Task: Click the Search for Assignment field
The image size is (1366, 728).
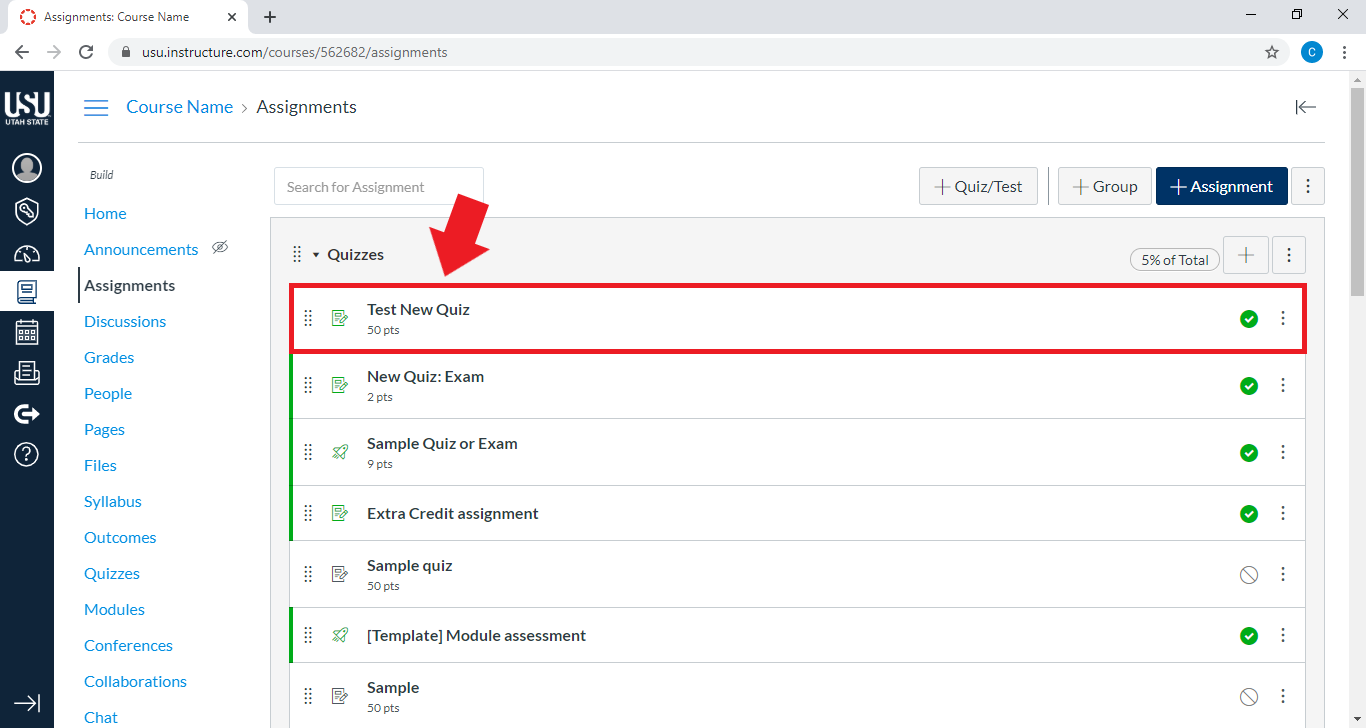Action: (x=378, y=186)
